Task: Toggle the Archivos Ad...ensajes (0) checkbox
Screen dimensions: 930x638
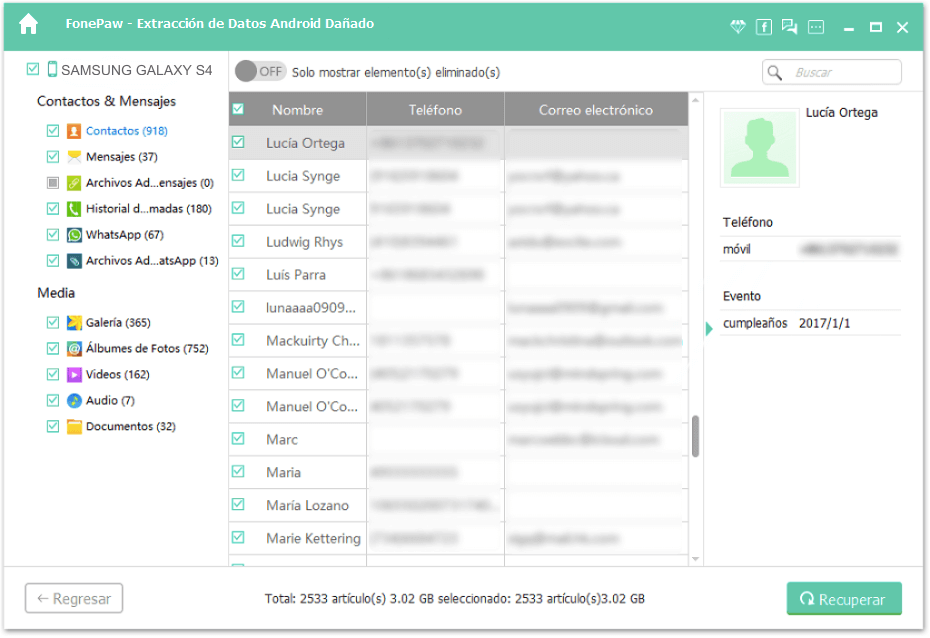Action: [x=53, y=183]
